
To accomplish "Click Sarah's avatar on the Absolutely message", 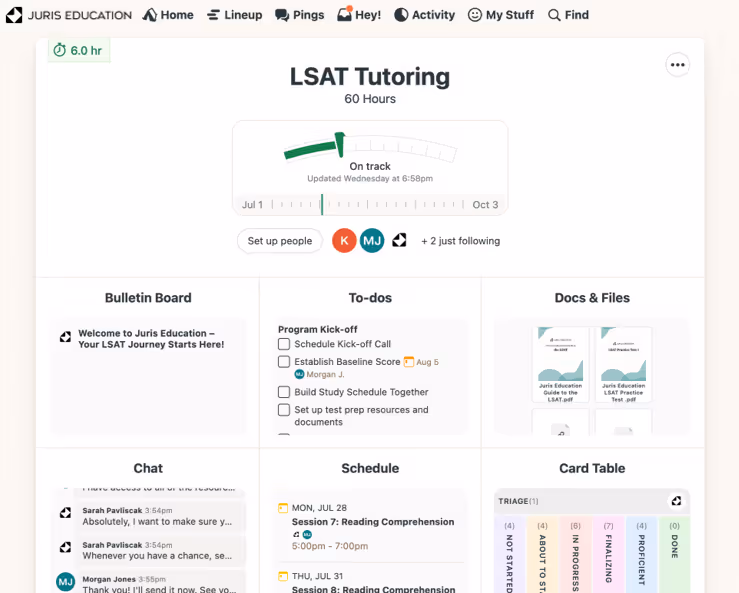I will coord(66,512).
